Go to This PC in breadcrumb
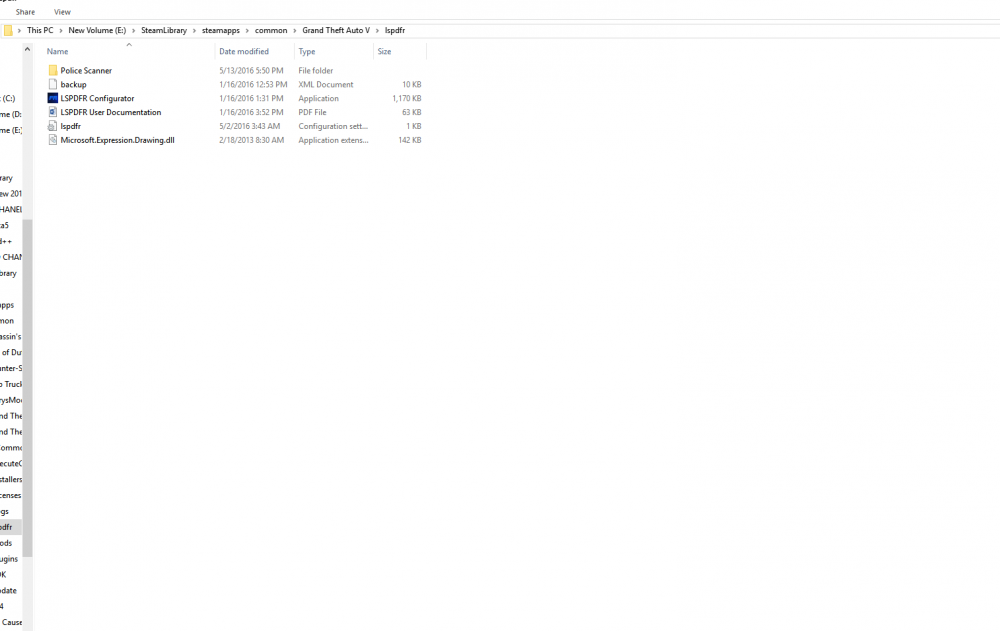 (40, 31)
